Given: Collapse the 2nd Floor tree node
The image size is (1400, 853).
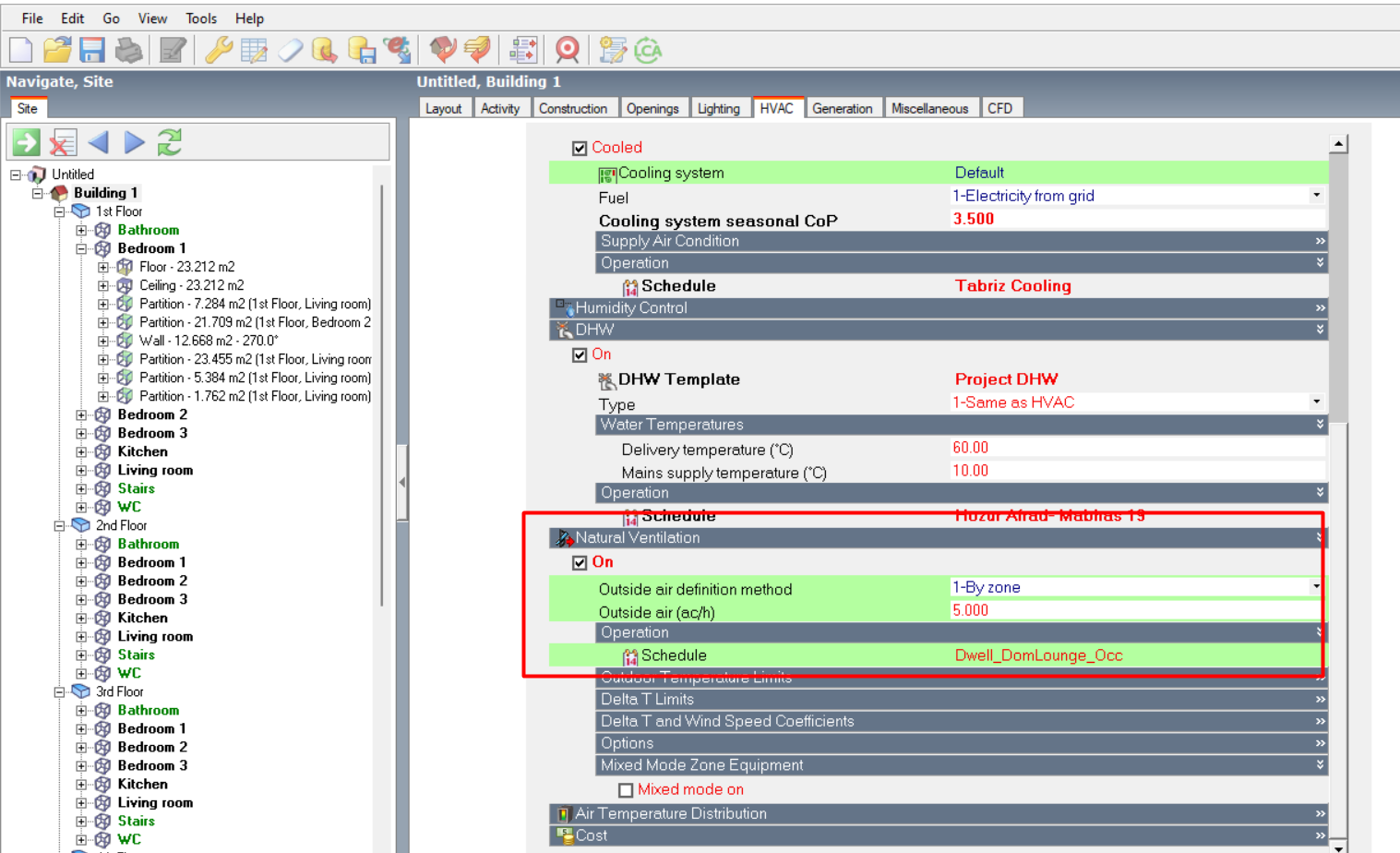Looking at the screenshot, I should [59, 525].
